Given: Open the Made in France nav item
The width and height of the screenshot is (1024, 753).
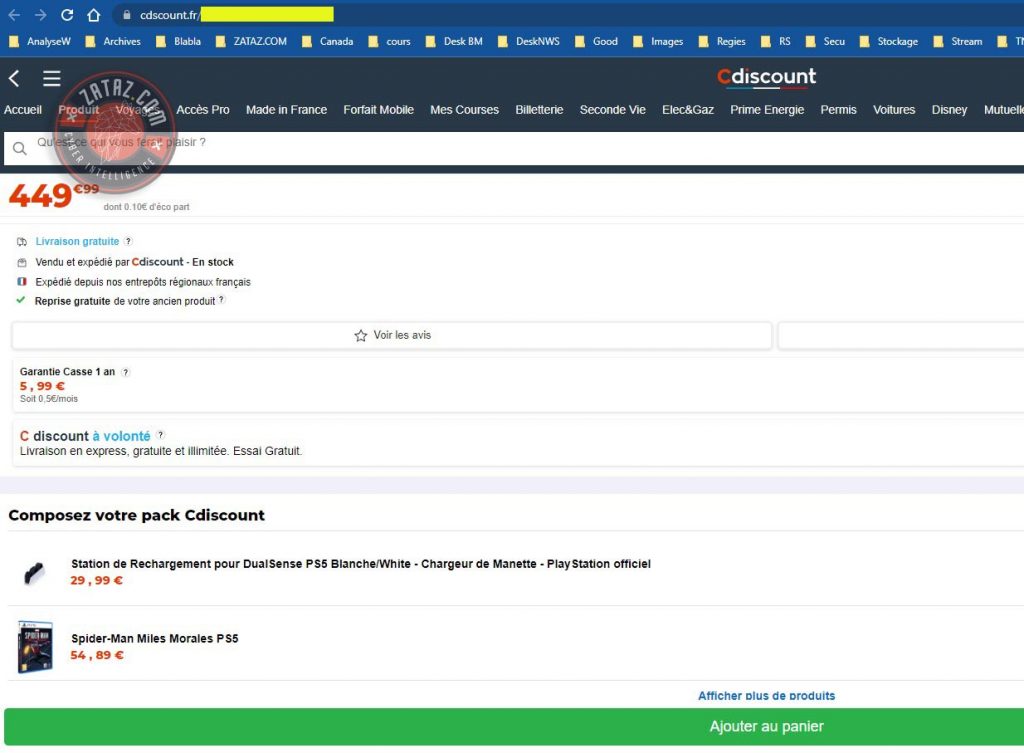Looking at the screenshot, I should (x=286, y=110).
